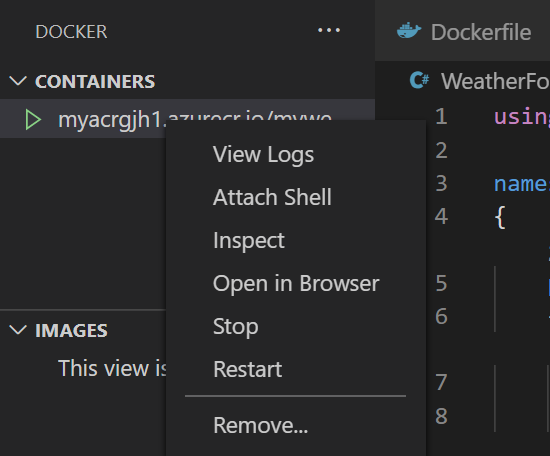Click the 'This view is' message text

tap(112, 368)
